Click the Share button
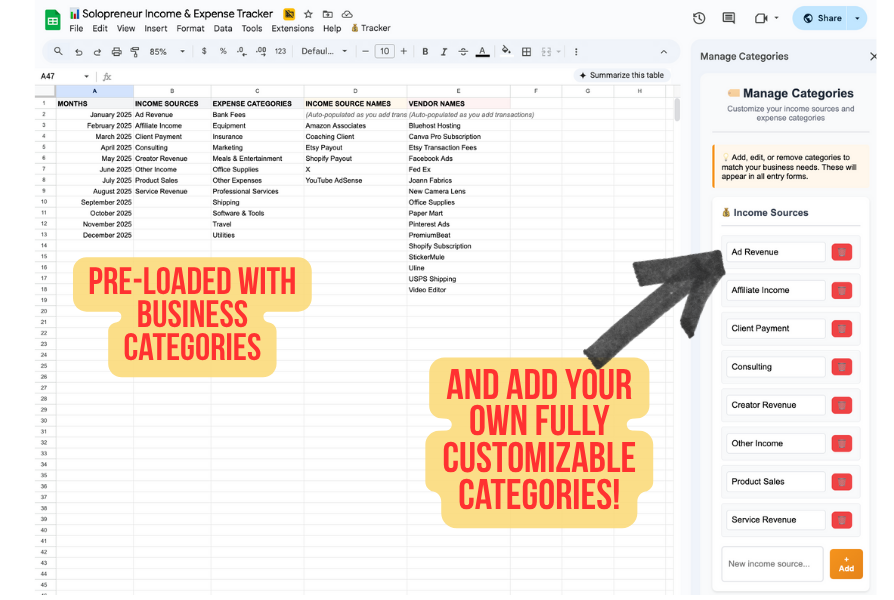The width and height of the screenshot is (894, 600). [822, 18]
